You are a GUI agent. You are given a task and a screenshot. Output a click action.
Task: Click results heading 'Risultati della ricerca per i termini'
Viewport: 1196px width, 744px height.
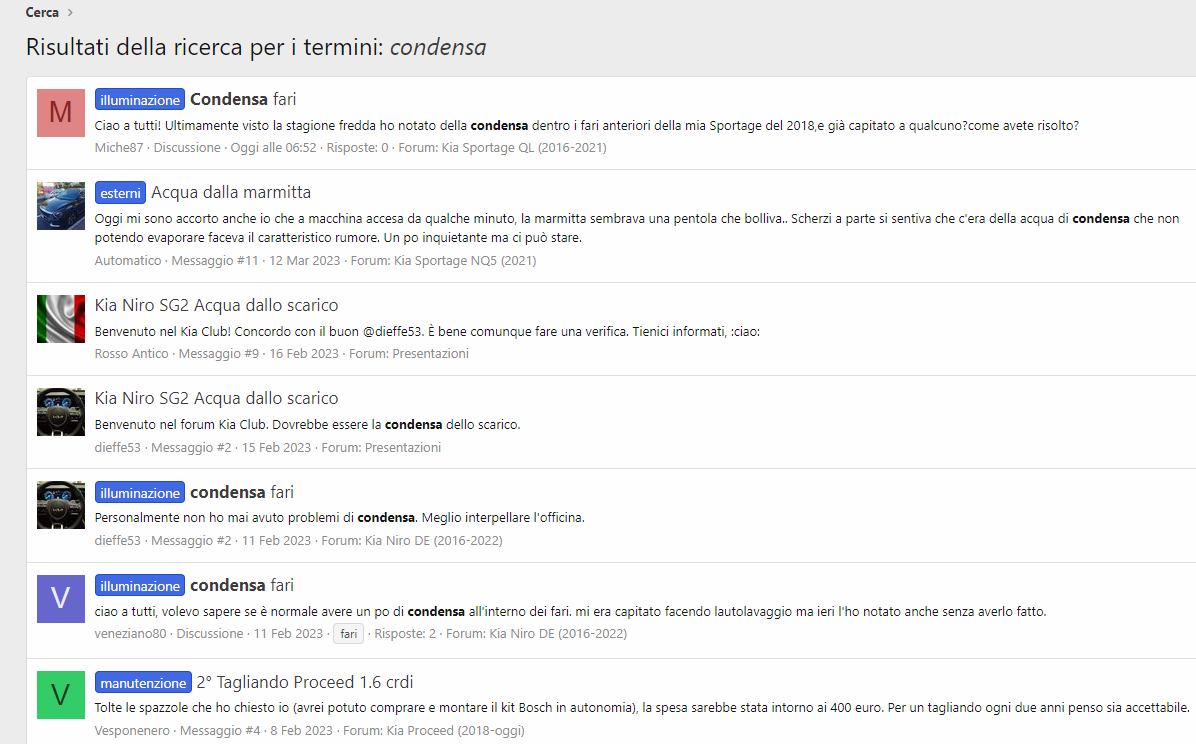(x=204, y=47)
